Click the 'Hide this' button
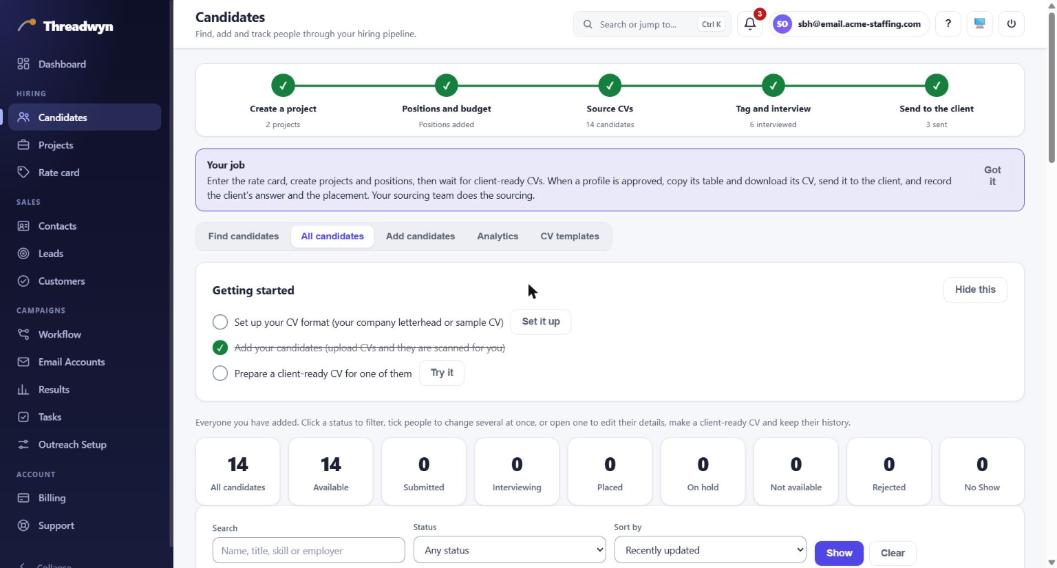Image resolution: width=1057 pixels, height=568 pixels. tap(975, 290)
